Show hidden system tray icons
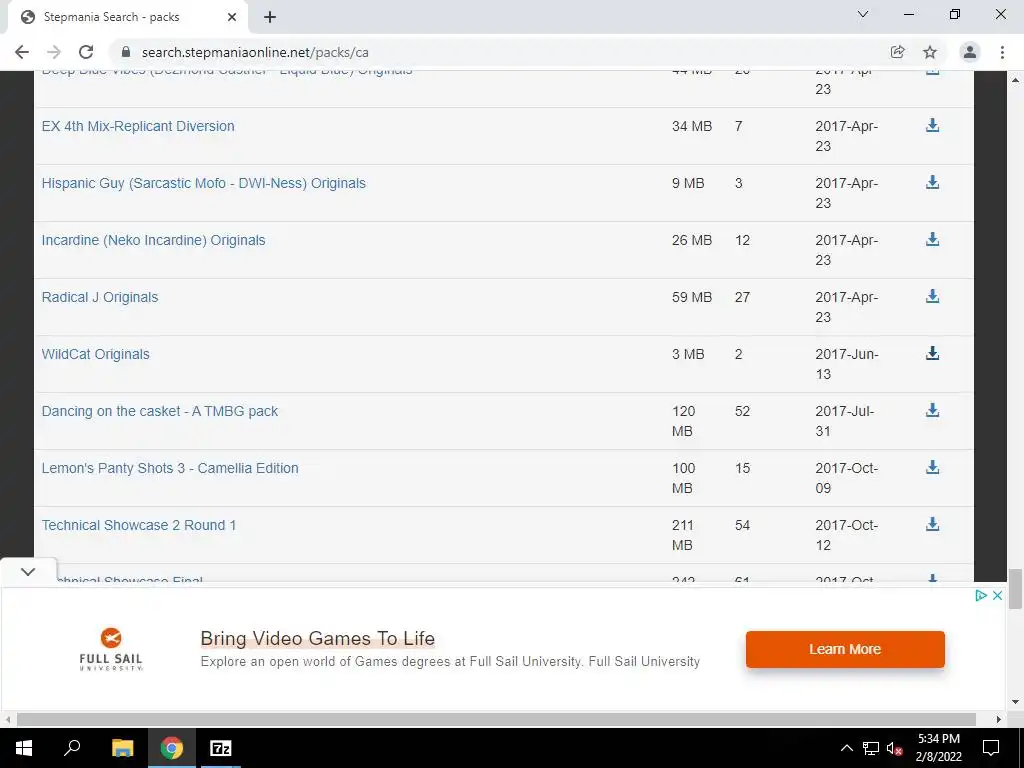Image resolution: width=1024 pixels, height=768 pixels. tap(846, 748)
